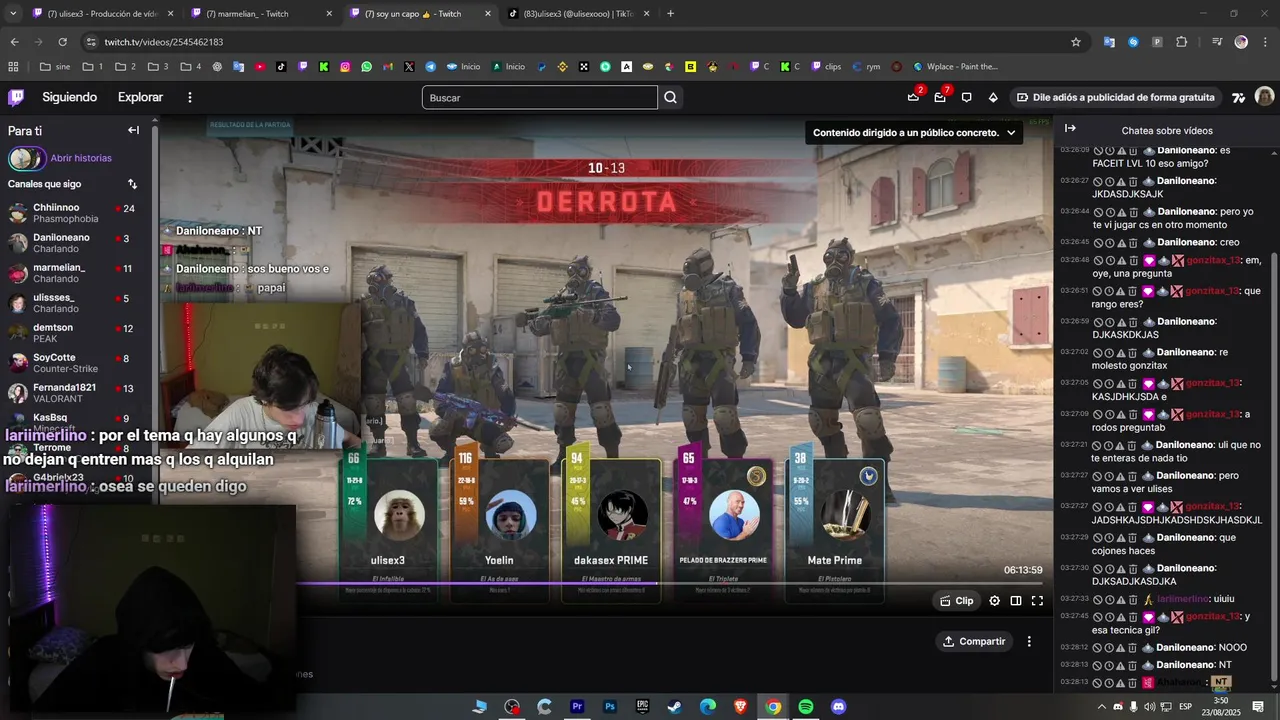
Task: Open the bits diamond icon
Action: tap(993, 97)
